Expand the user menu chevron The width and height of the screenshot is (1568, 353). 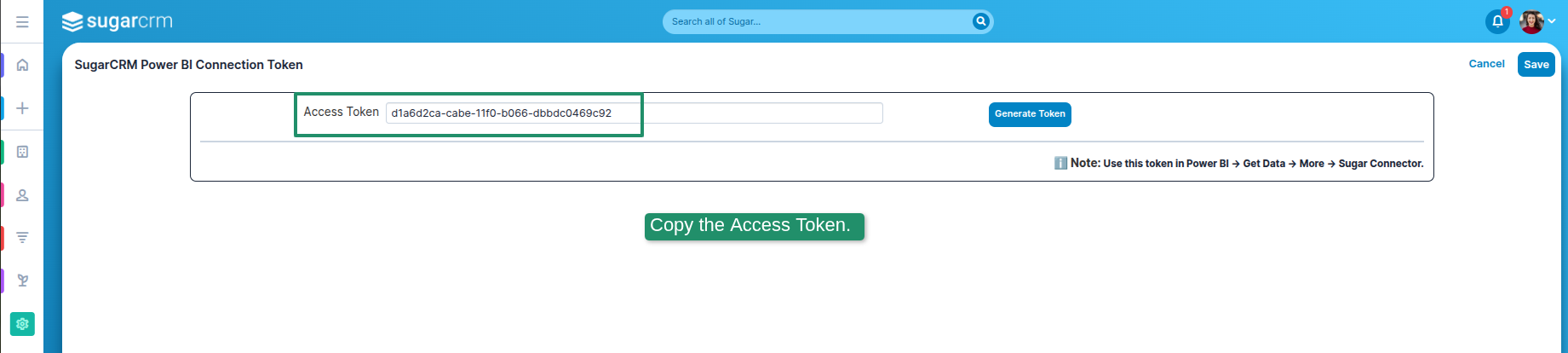coord(1552,22)
